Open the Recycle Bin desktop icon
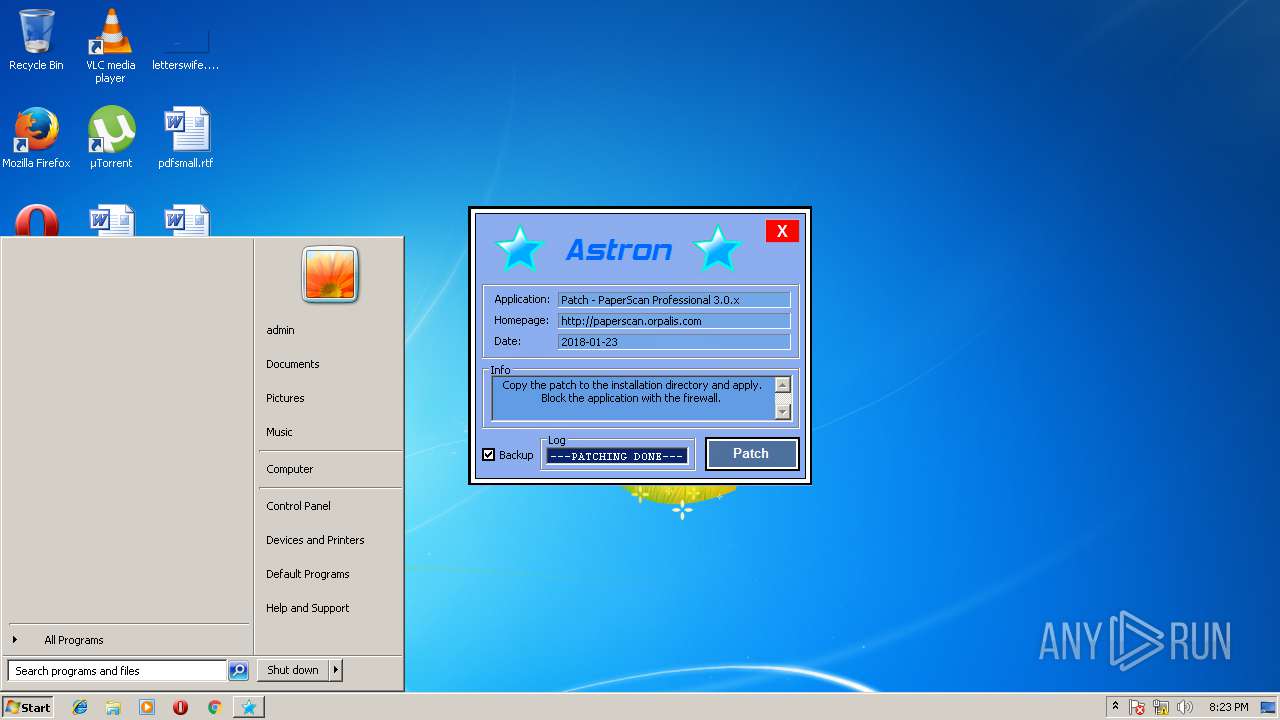This screenshot has width=1280, height=720. coord(36,40)
